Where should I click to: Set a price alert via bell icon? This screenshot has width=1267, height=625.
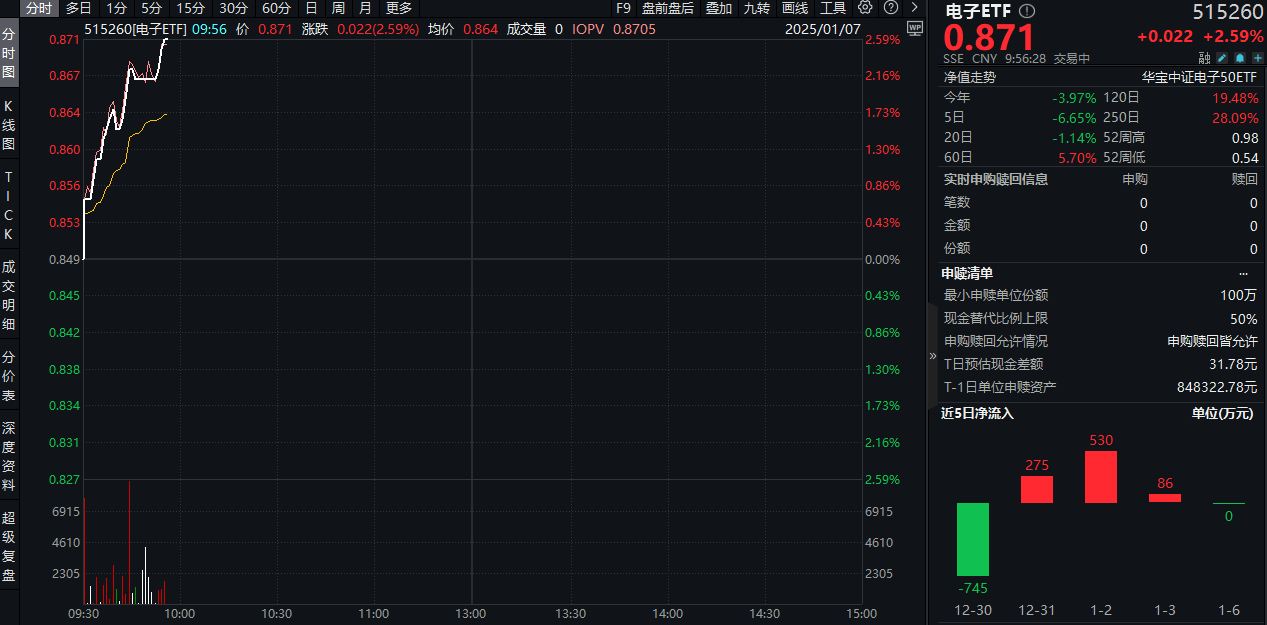[1240, 58]
